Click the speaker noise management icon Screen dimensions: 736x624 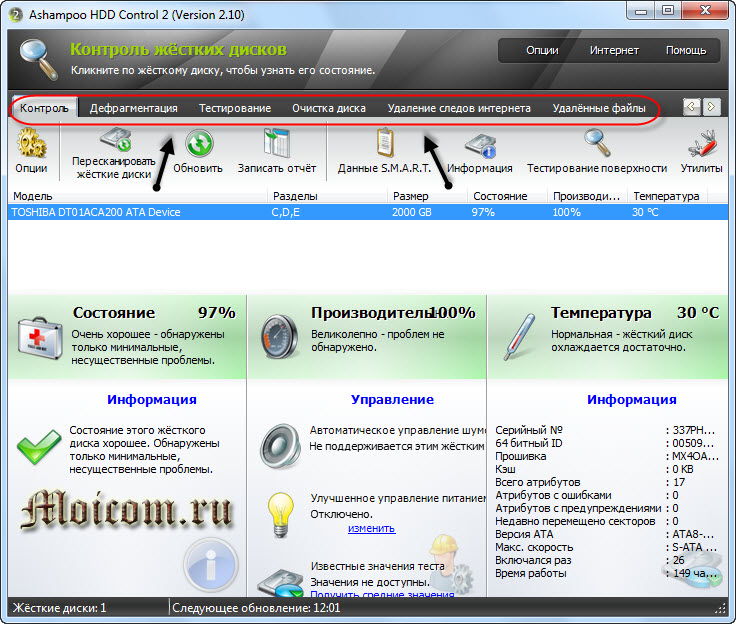tap(281, 446)
